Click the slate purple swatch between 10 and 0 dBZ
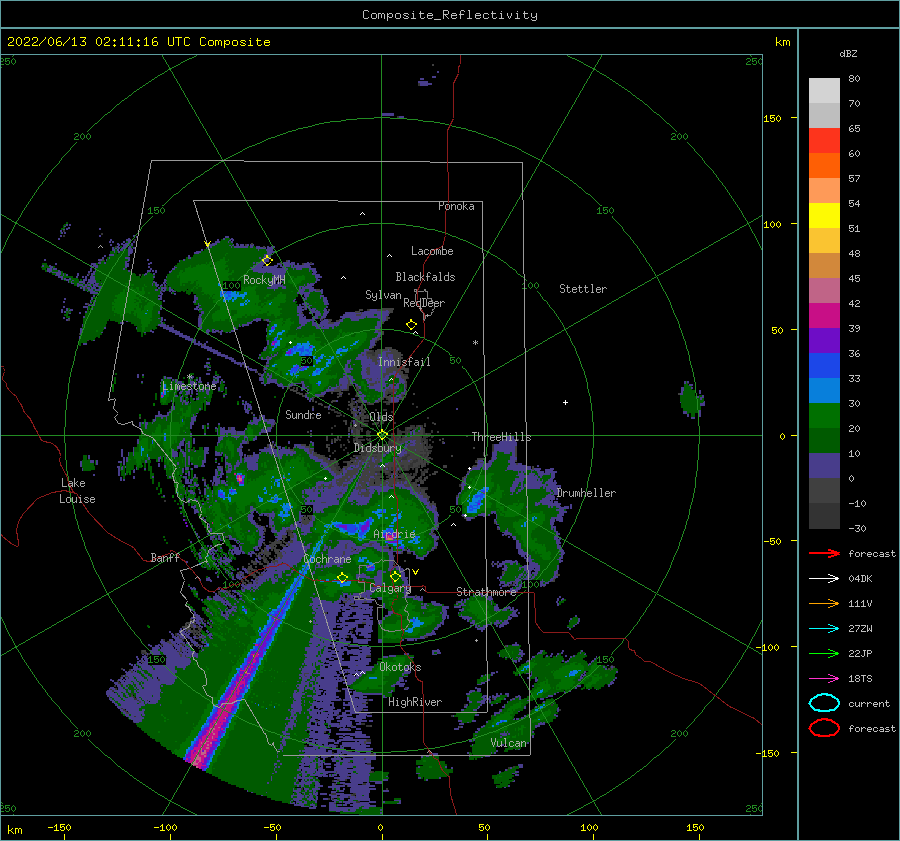The image size is (900, 841). click(824, 466)
